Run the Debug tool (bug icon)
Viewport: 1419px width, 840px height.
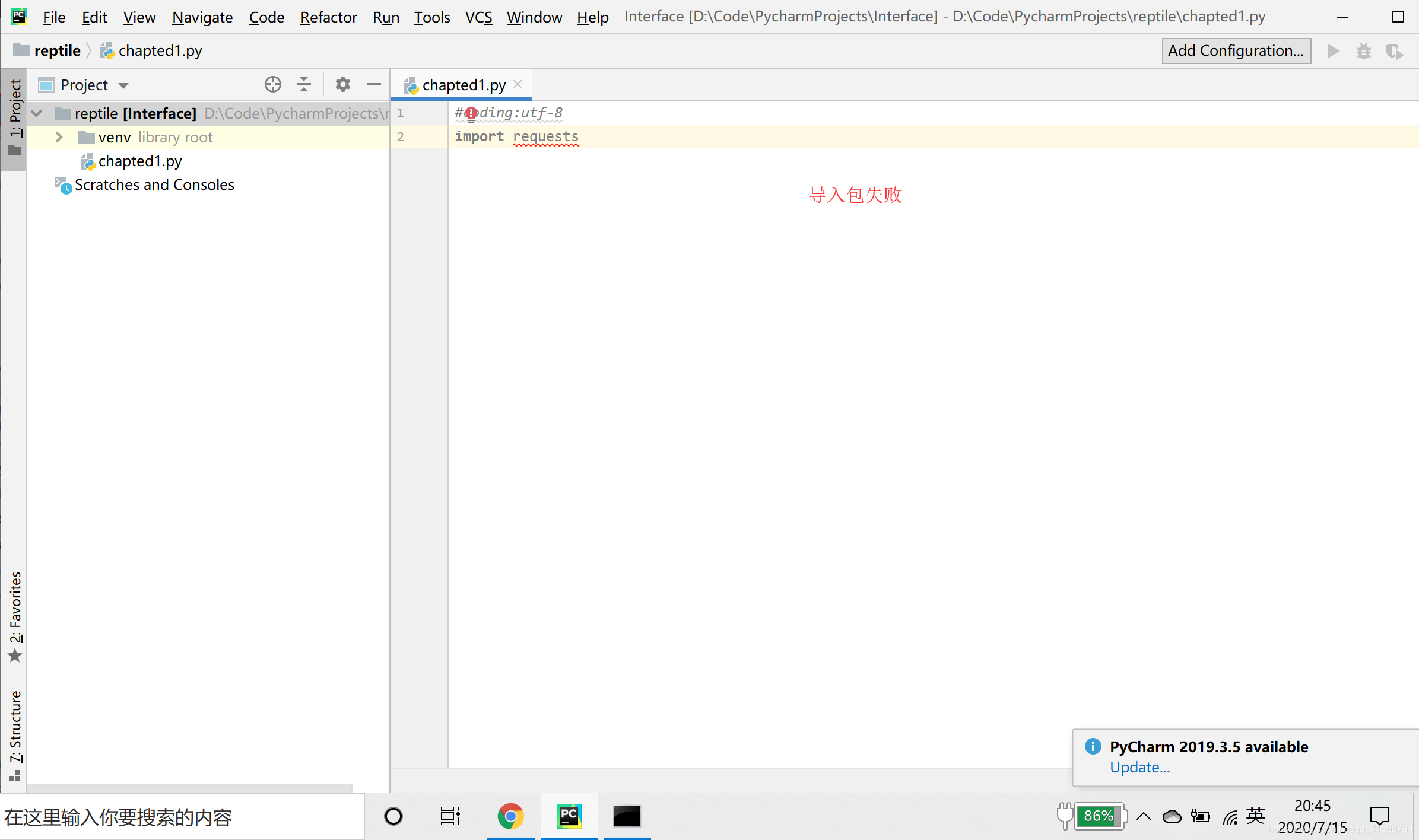click(1364, 52)
